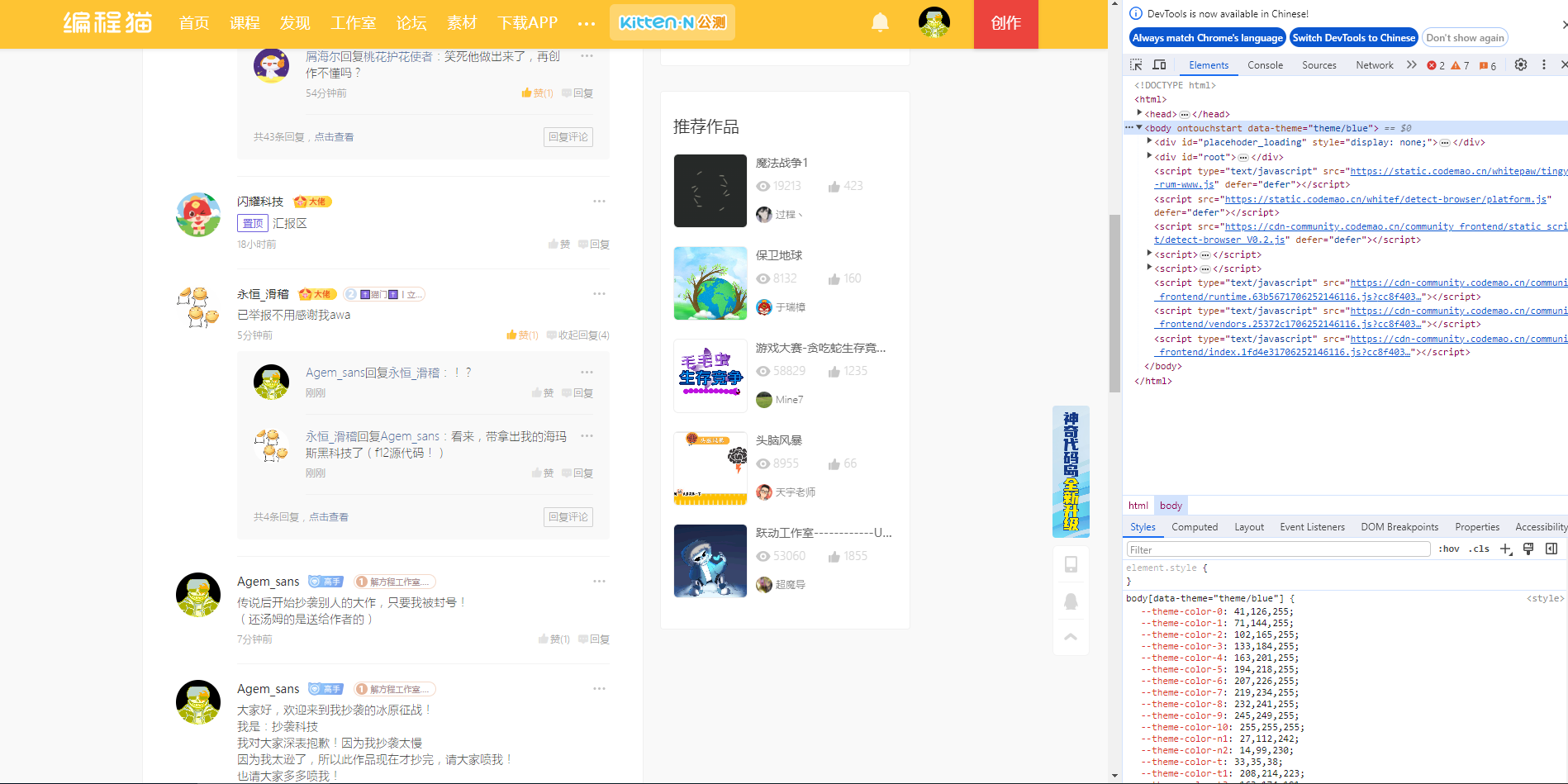Expand the div id="root" node

(x=1149, y=155)
